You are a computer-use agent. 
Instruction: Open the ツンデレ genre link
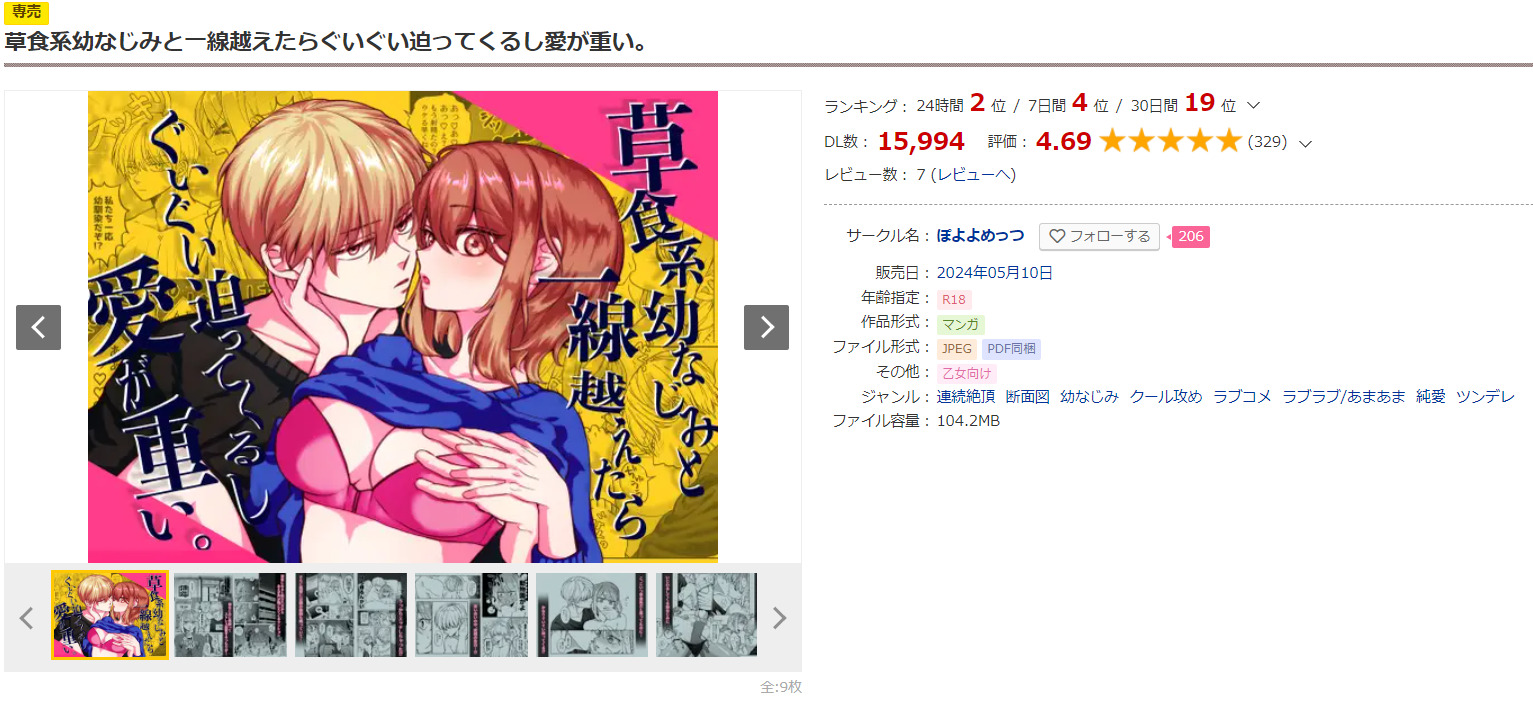tap(1485, 397)
